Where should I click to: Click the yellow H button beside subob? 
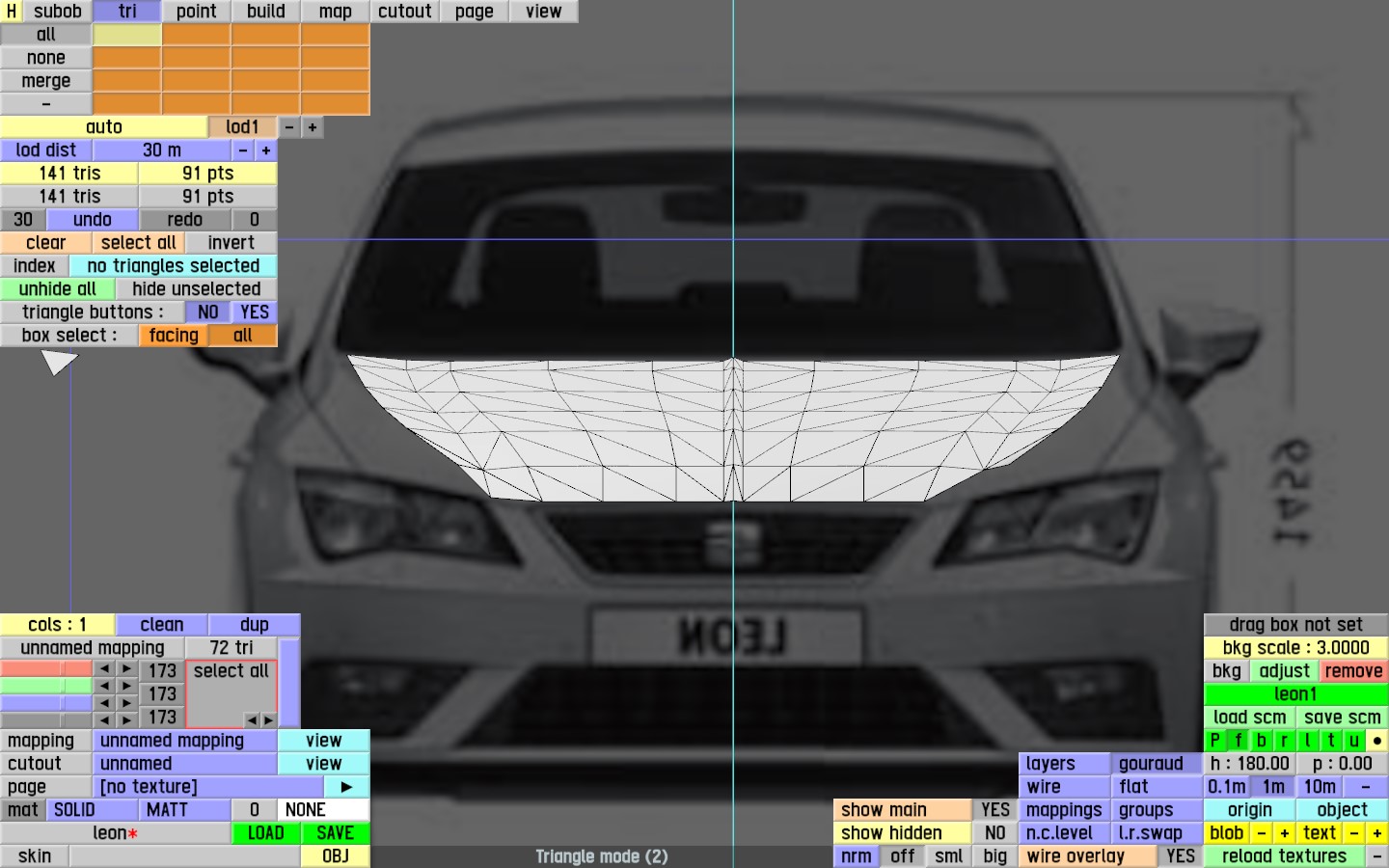tap(12, 12)
